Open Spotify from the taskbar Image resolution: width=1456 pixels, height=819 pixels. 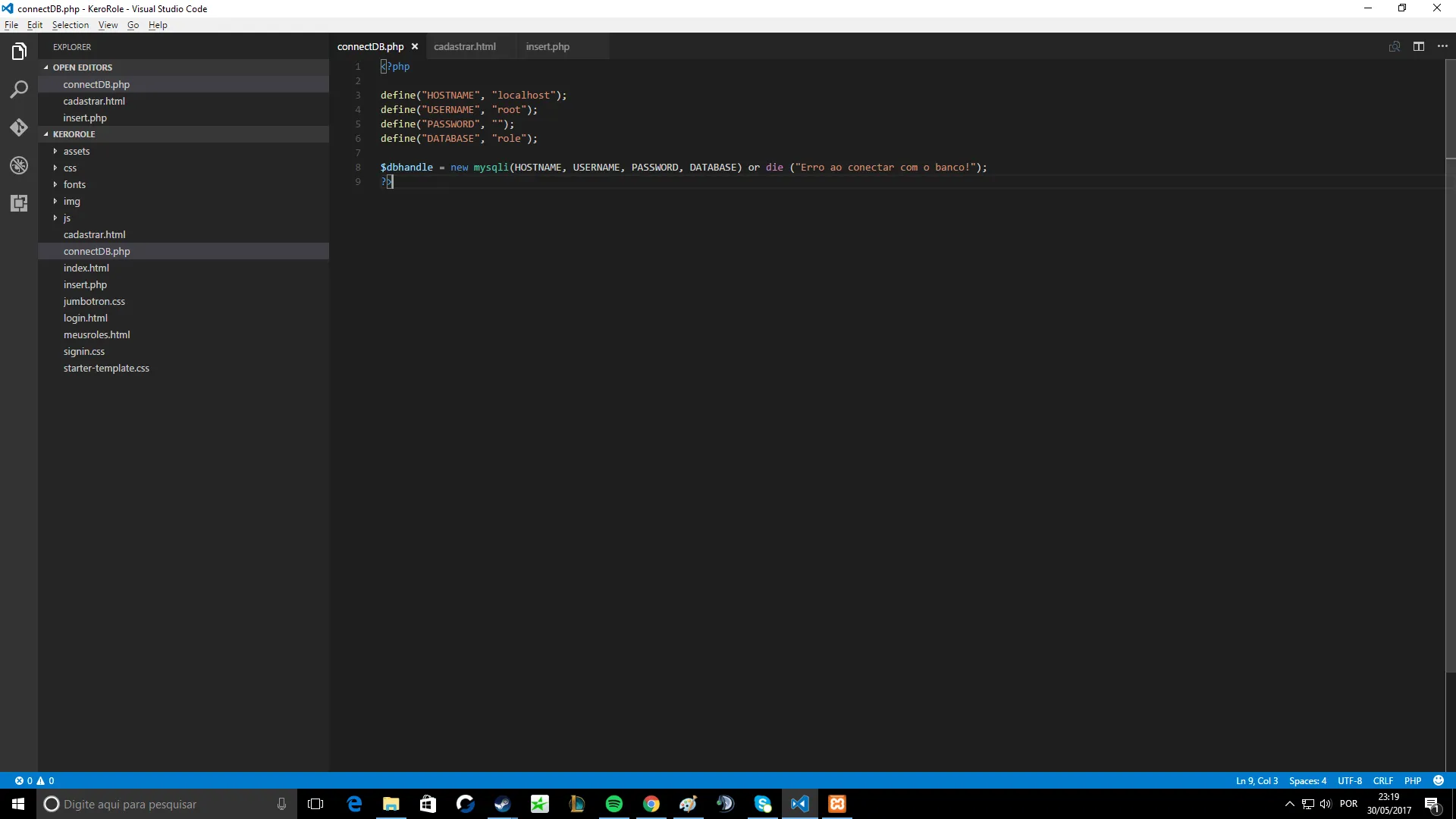tap(613, 804)
